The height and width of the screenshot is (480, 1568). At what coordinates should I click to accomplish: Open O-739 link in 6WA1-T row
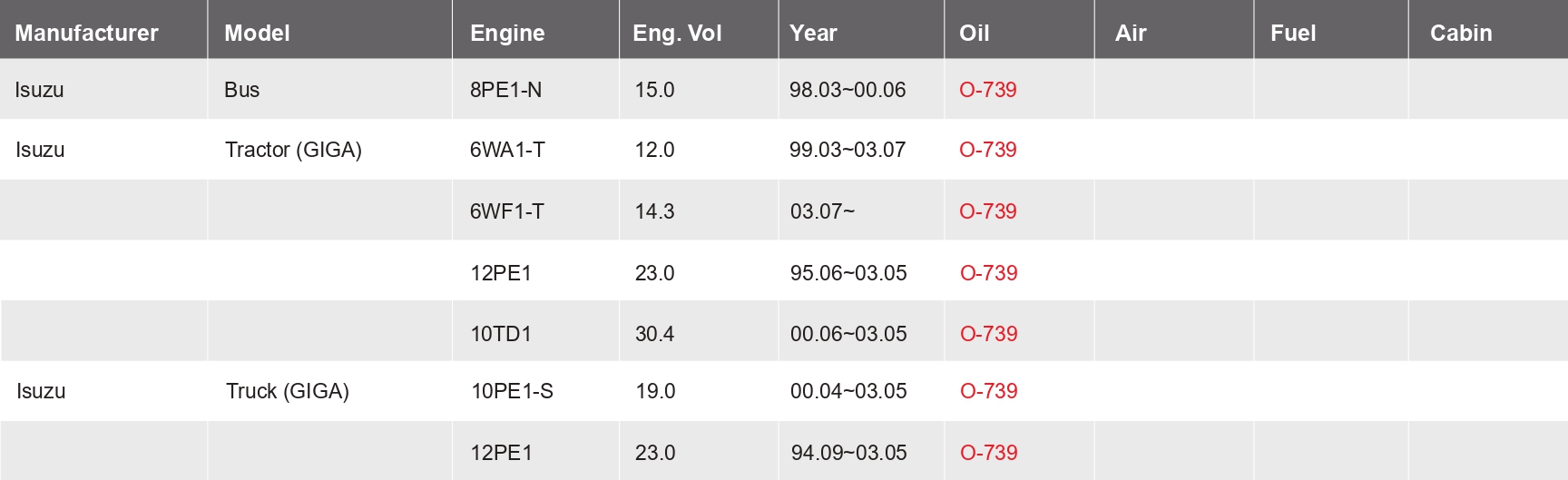[987, 150]
